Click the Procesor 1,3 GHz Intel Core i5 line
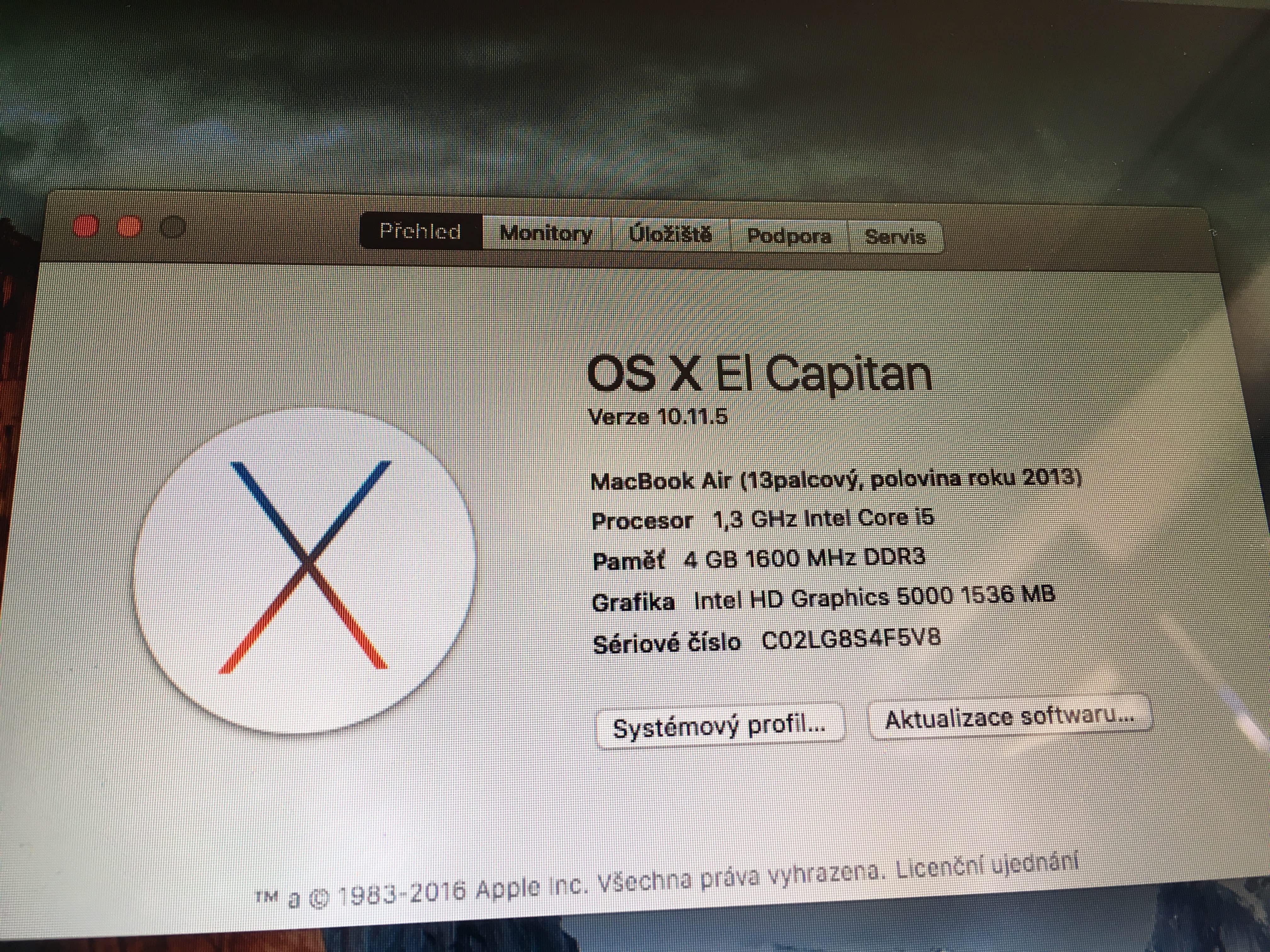Image resolution: width=1270 pixels, height=952 pixels. coord(763,519)
